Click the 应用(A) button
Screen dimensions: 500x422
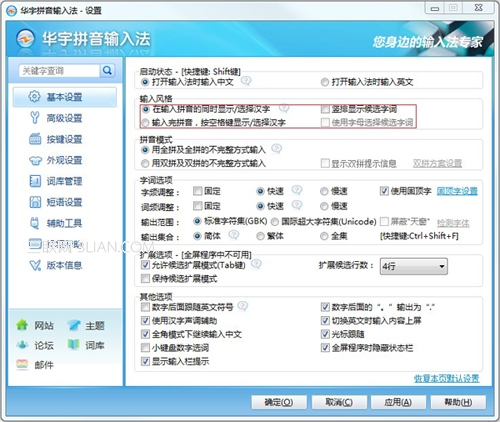[398, 402]
